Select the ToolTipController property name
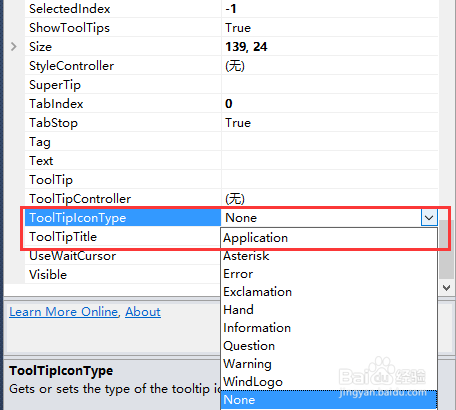 point(80,199)
